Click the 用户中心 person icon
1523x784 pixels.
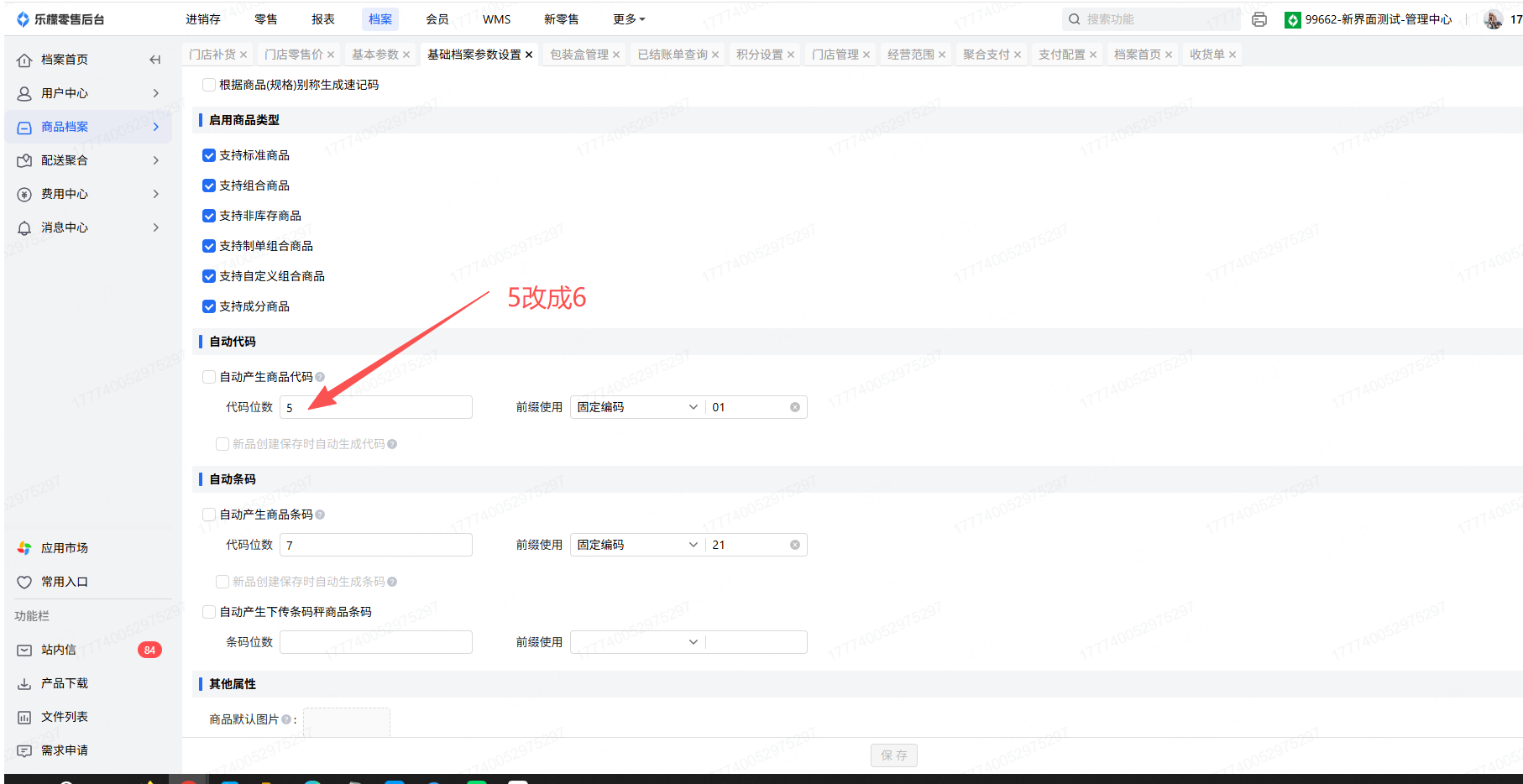click(x=24, y=93)
